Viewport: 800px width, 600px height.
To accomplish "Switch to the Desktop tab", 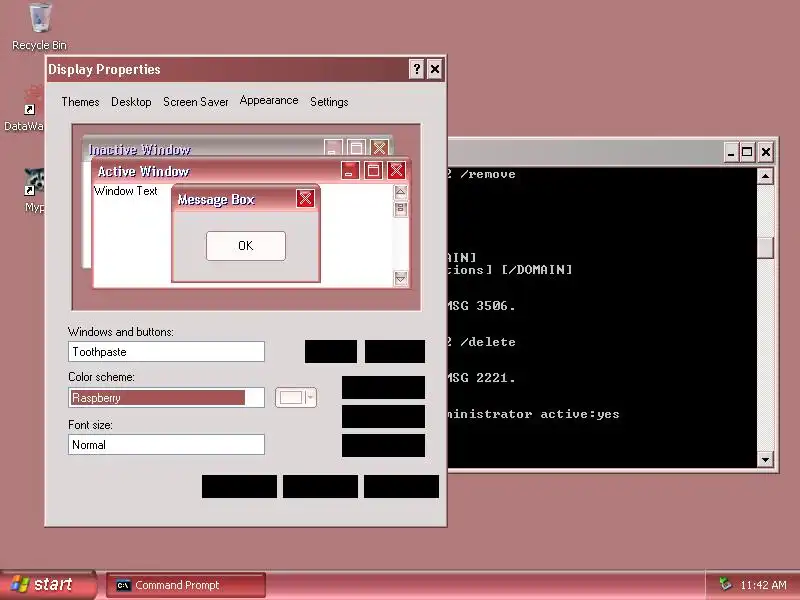I will click(x=131, y=102).
